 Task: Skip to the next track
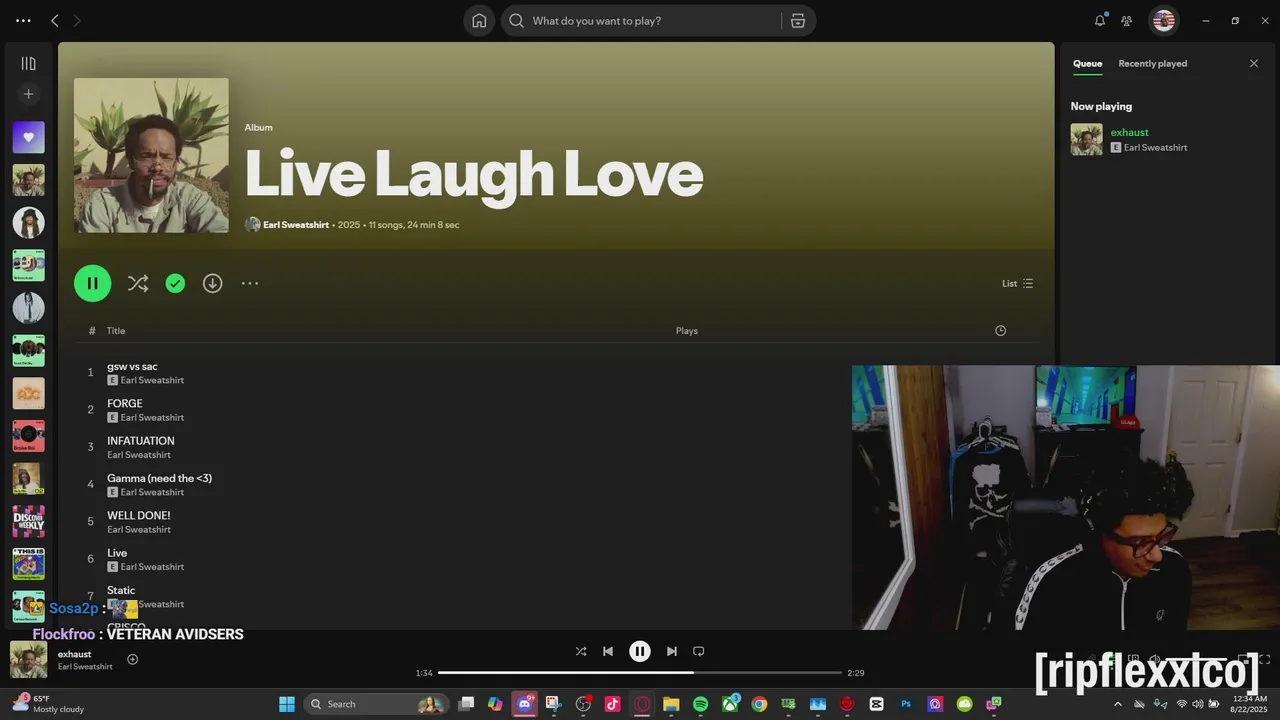coord(672,651)
